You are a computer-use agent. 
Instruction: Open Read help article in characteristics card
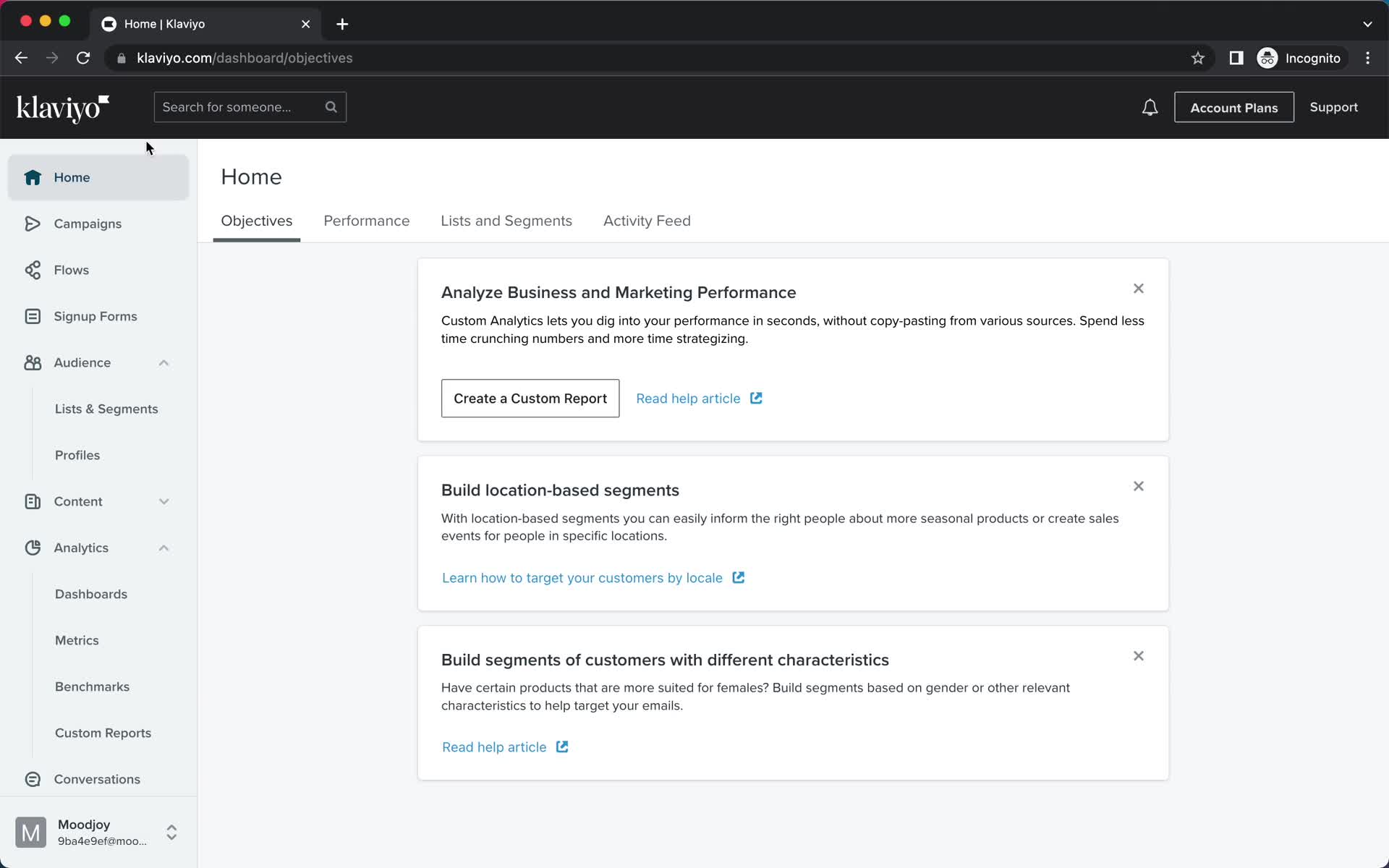pyautogui.click(x=494, y=747)
